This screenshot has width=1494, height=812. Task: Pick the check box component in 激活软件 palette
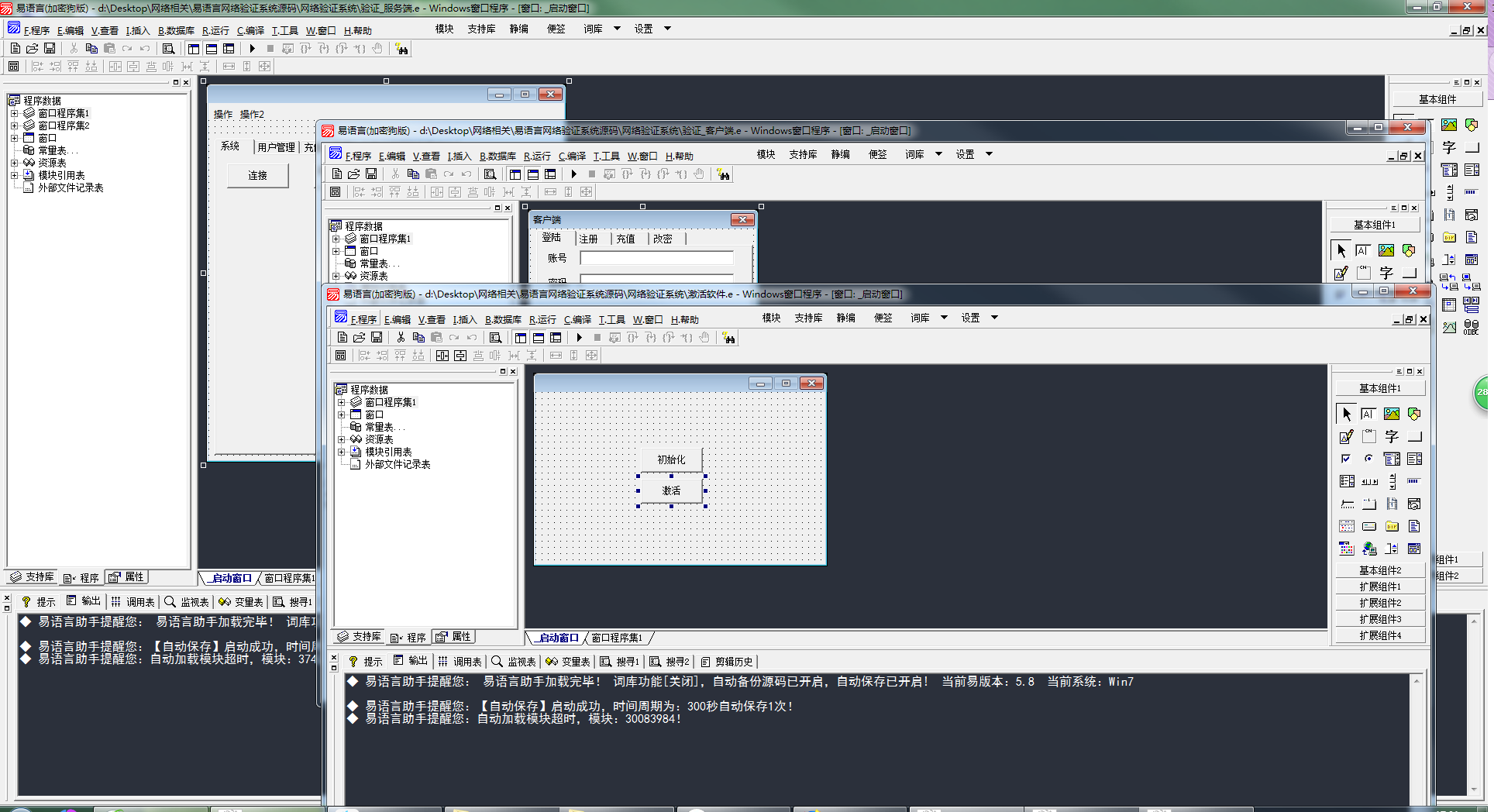1347,459
